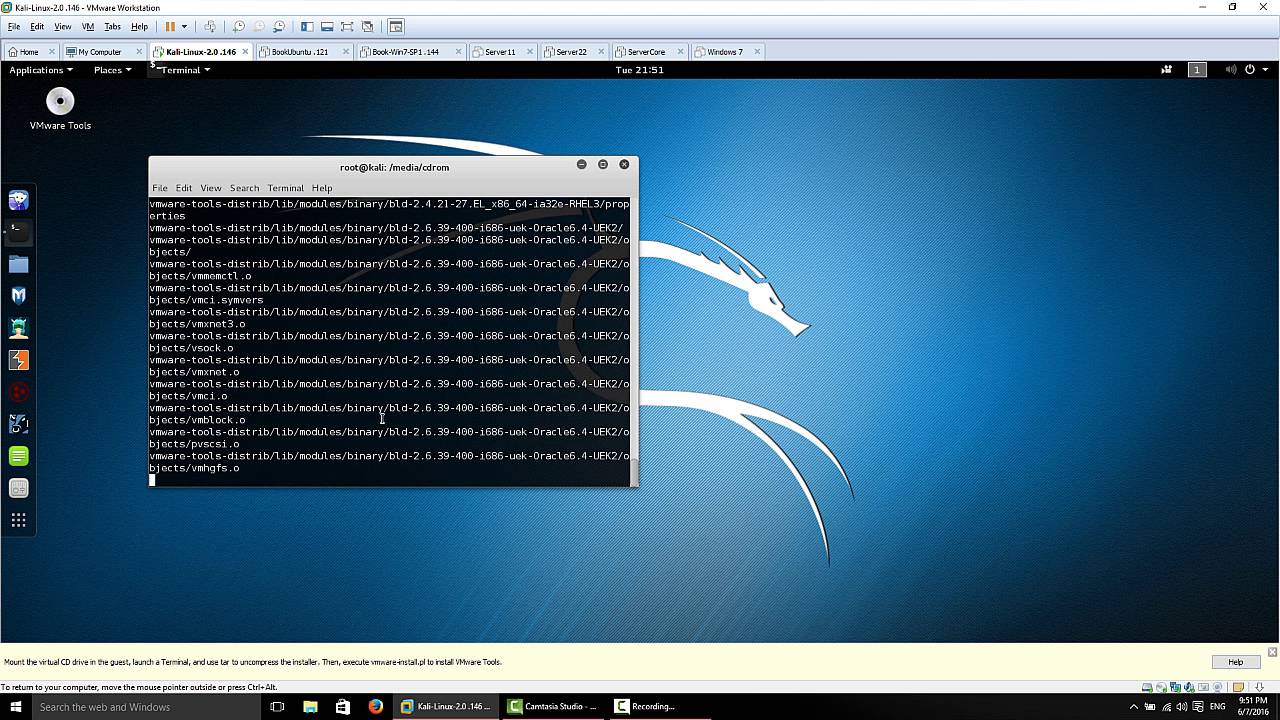Open Firefox from the Windows taskbar
The width and height of the screenshot is (1280, 720).
375,707
